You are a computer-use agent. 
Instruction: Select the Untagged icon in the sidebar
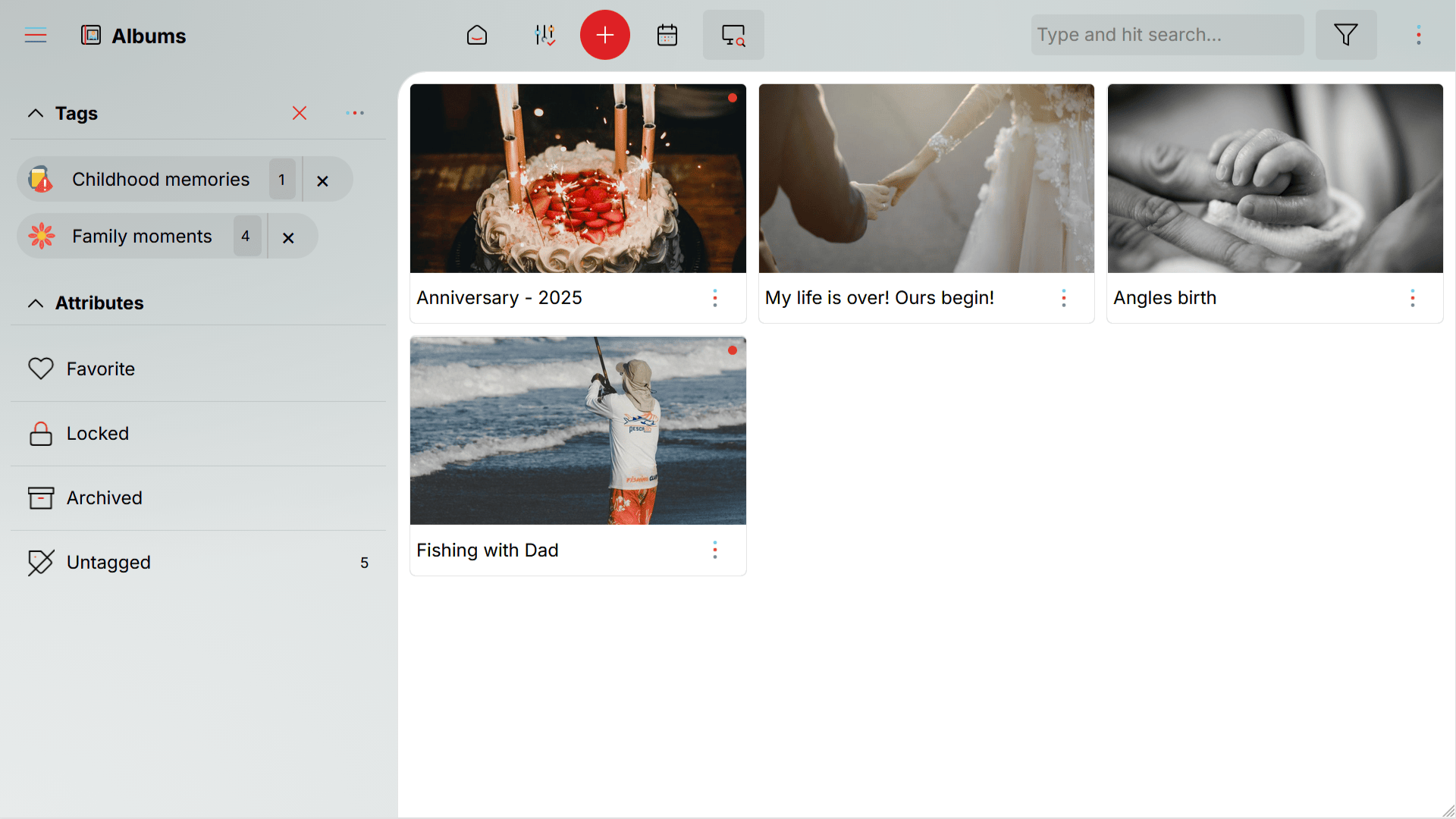coord(40,562)
